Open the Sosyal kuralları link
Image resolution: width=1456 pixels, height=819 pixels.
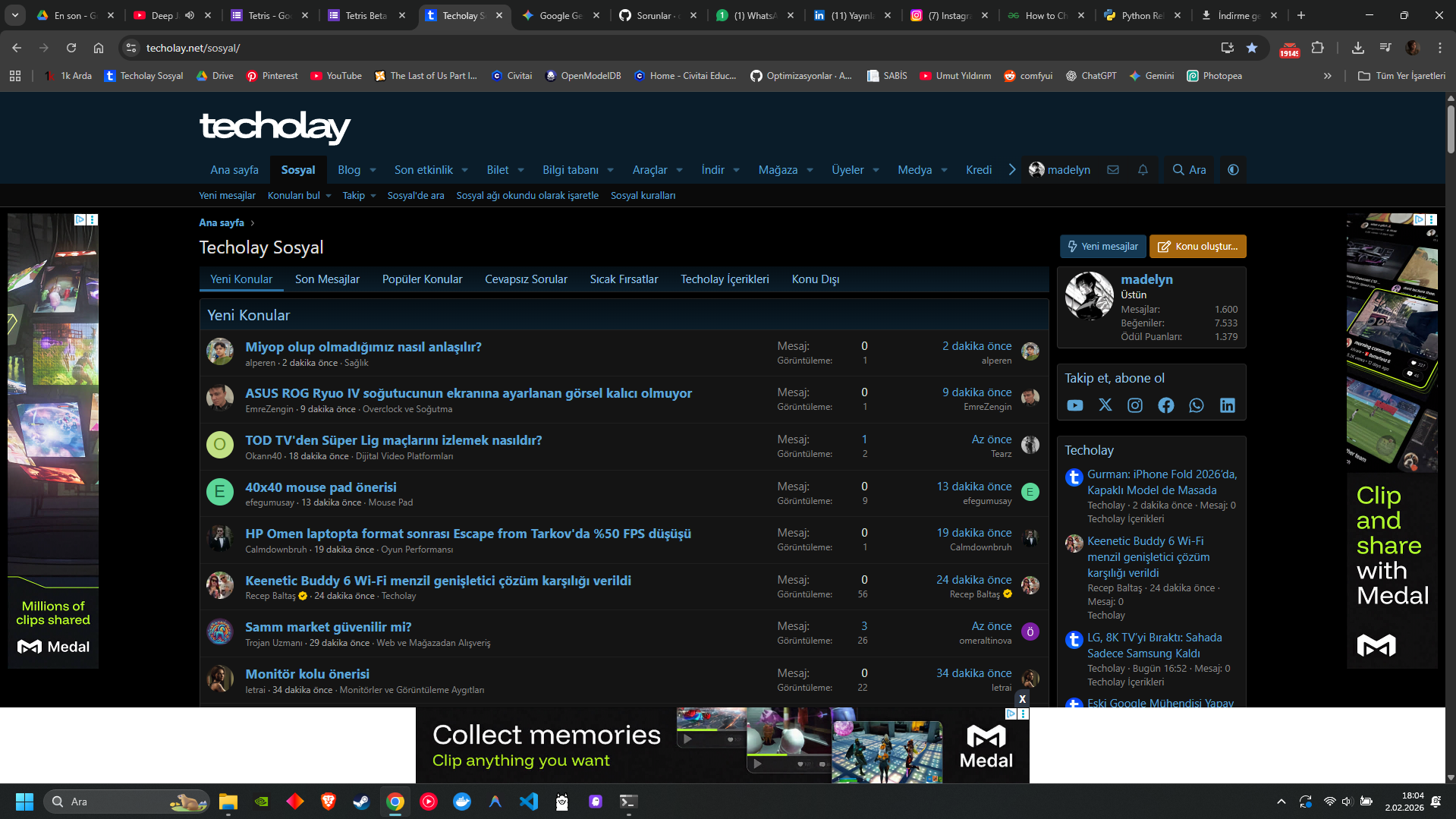[643, 196]
